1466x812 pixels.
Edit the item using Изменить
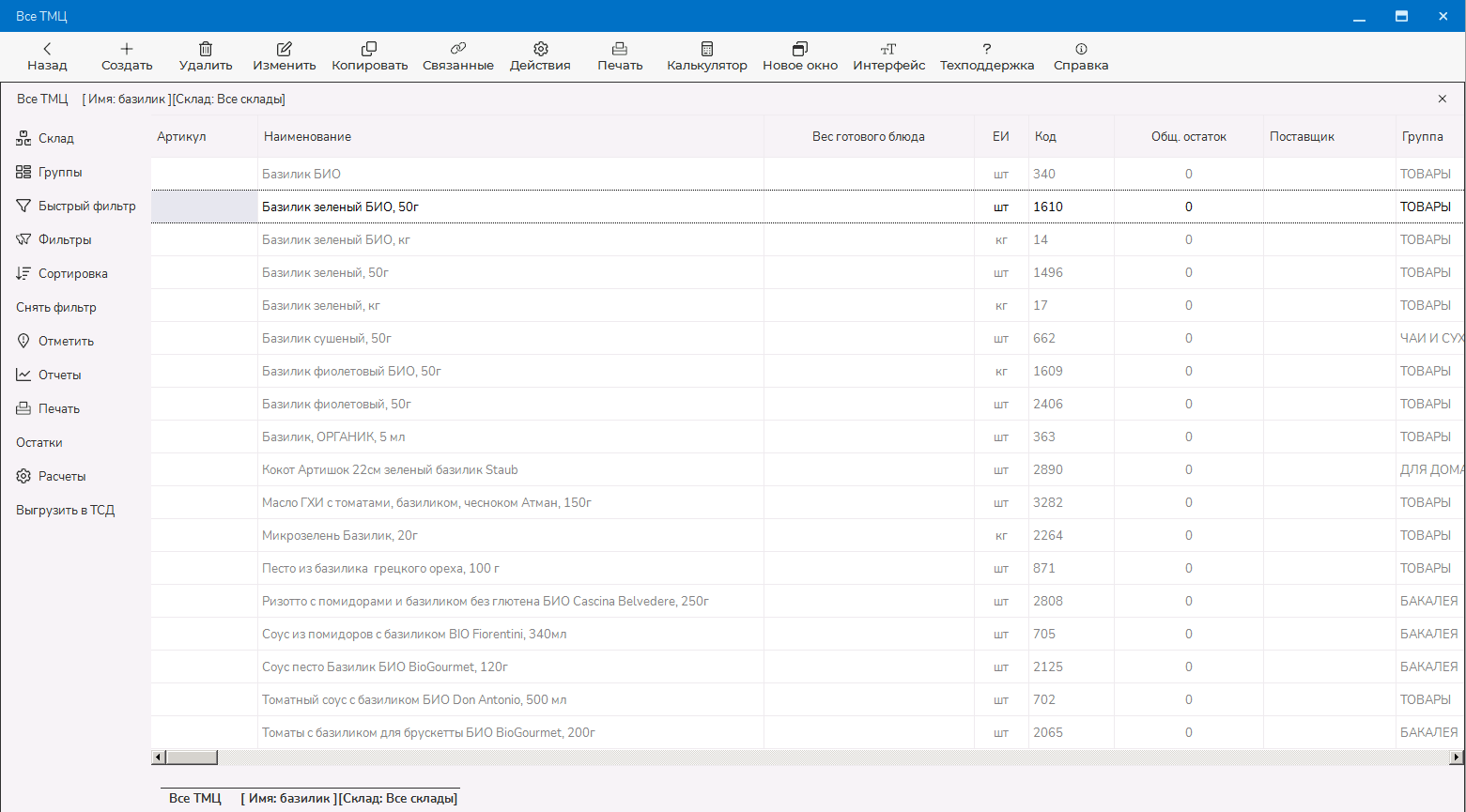click(x=285, y=56)
